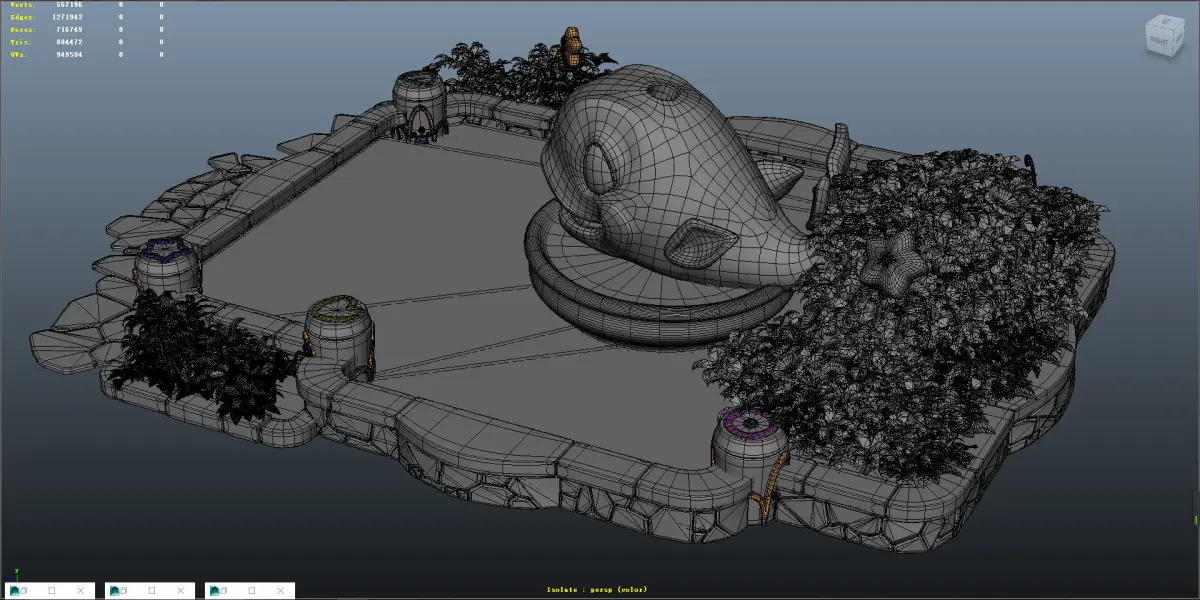
Task: Restore the rightmost minimized Maya window
Action: [x=224, y=590]
